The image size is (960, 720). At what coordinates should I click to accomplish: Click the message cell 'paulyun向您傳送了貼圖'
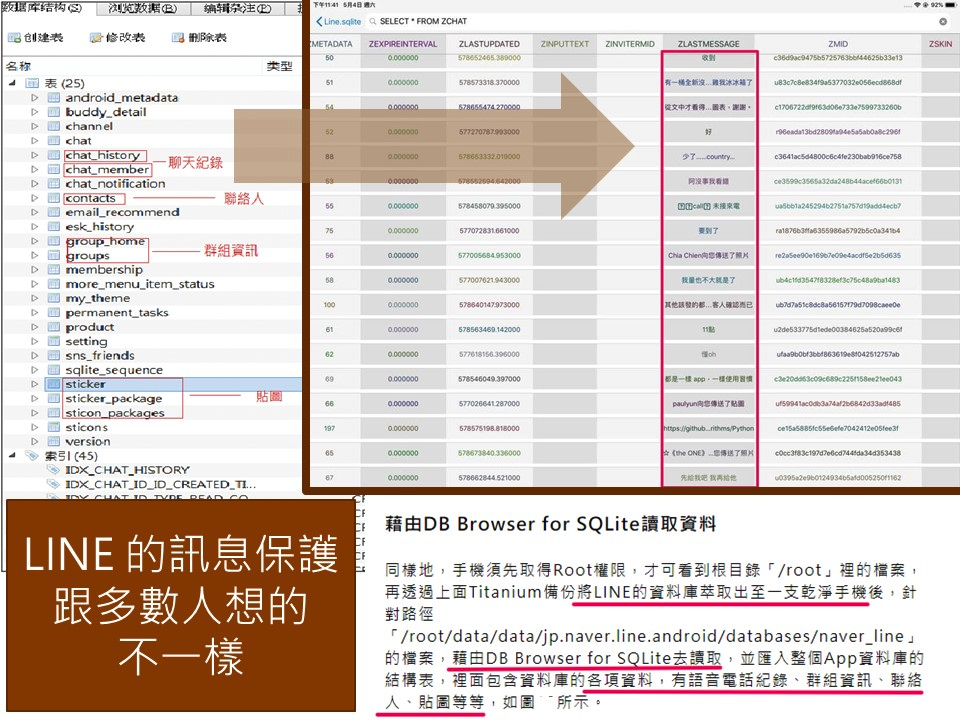708,403
